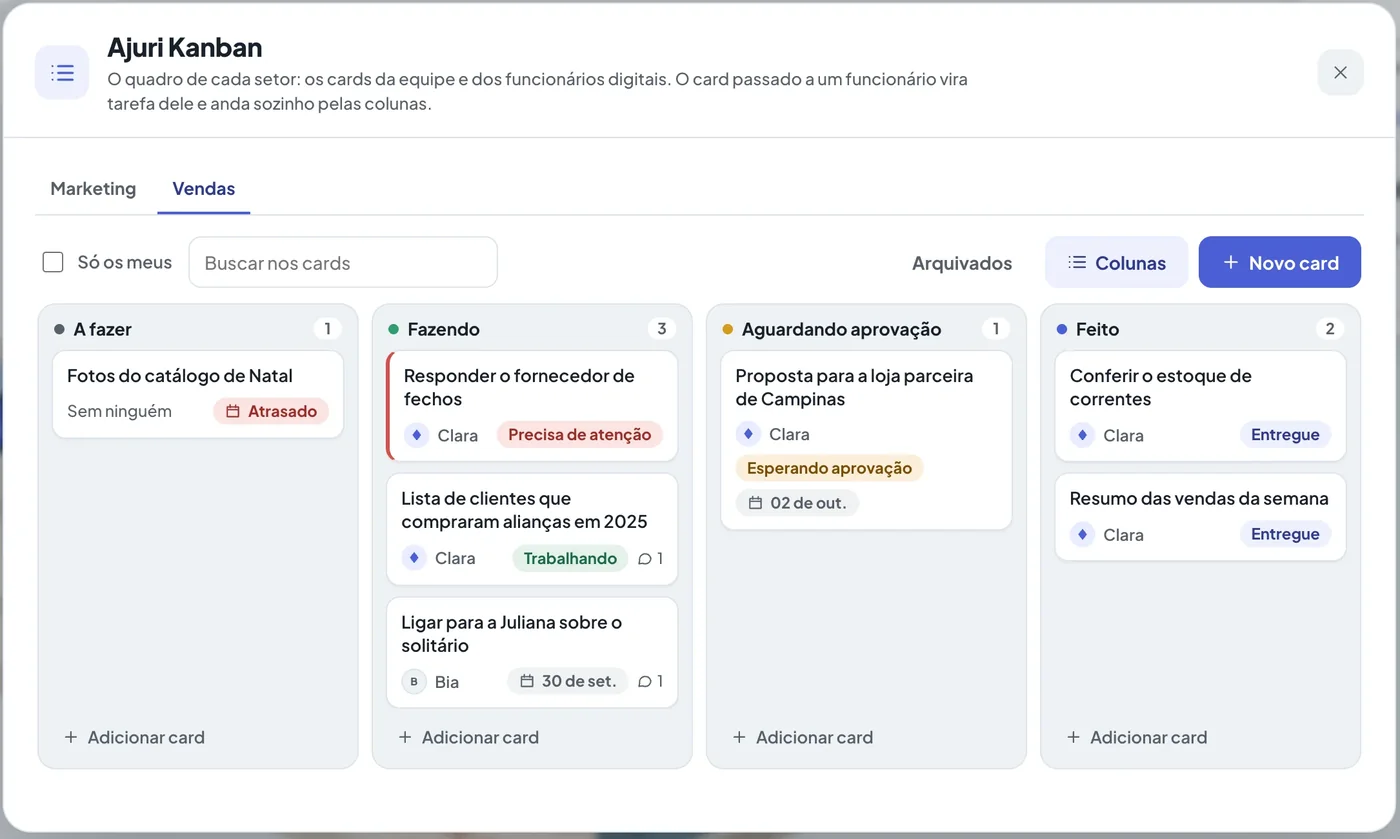This screenshot has width=1400, height=839.
Task: Close the Ajuri Kanban dialog
Action: tap(1340, 73)
